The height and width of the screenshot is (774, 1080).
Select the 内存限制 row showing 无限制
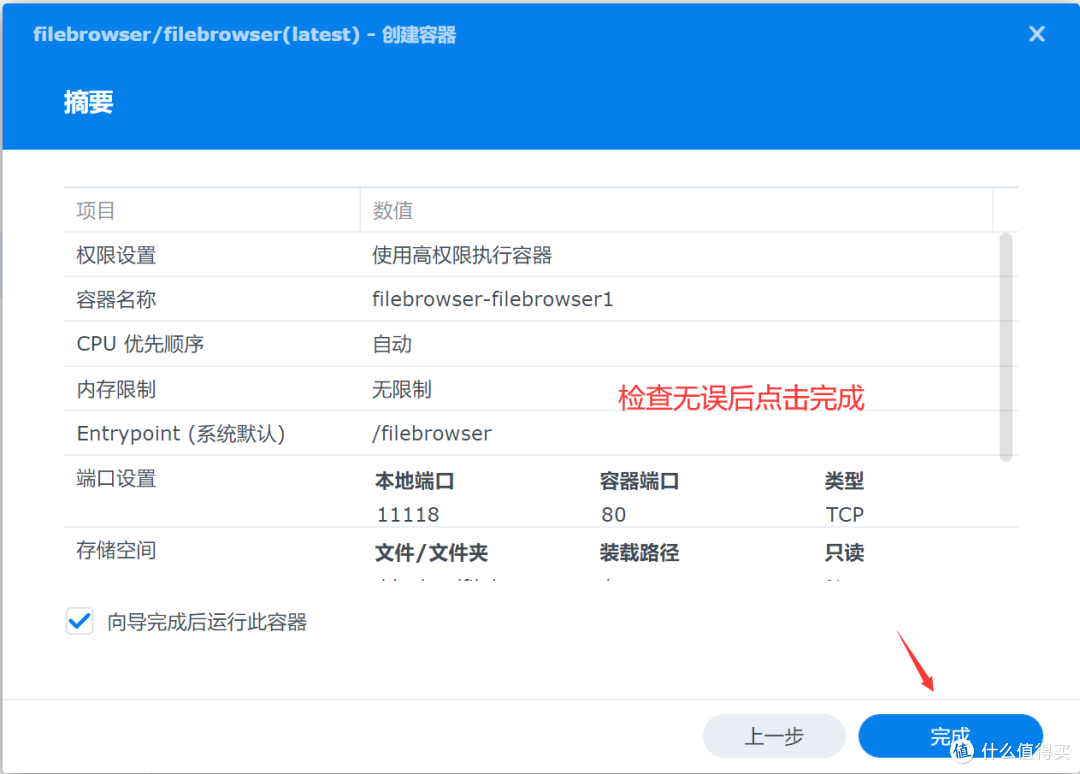coord(300,388)
